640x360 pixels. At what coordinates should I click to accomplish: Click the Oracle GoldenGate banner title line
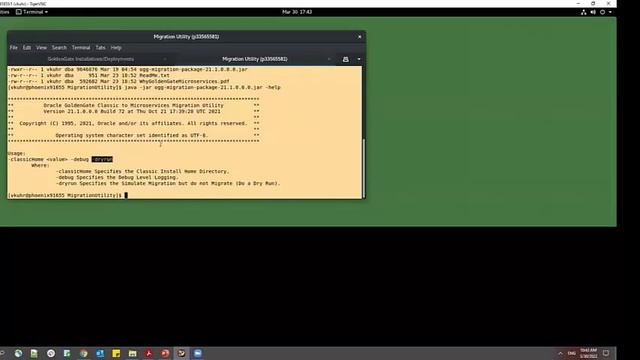click(133, 105)
